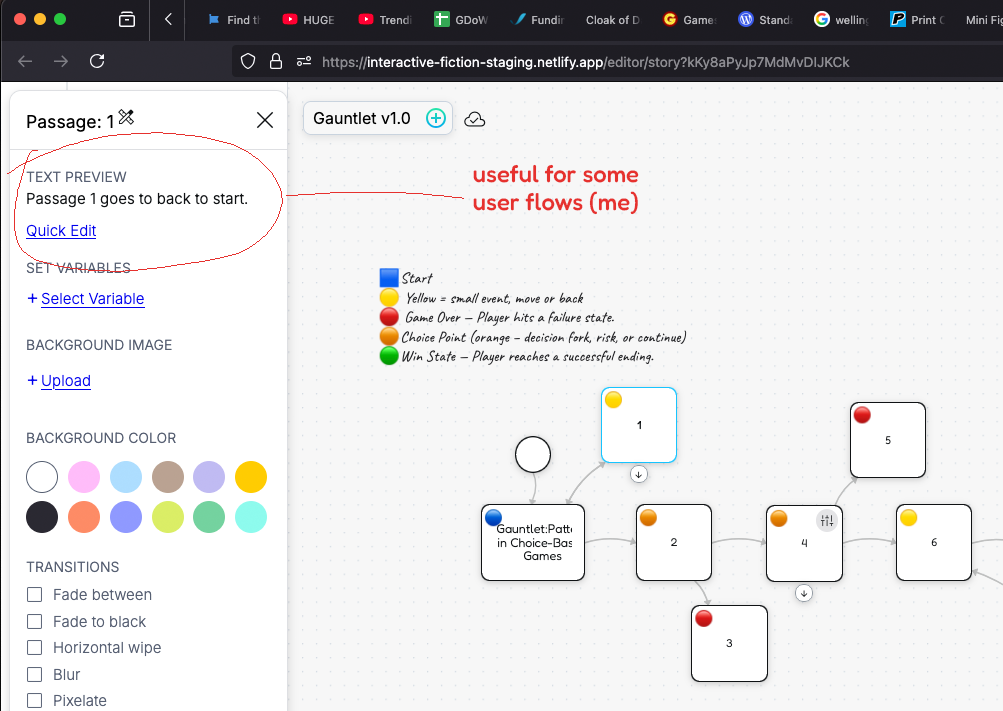The height and width of the screenshot is (711, 1003).
Task: Choose the black background color swatch
Action: (42, 517)
